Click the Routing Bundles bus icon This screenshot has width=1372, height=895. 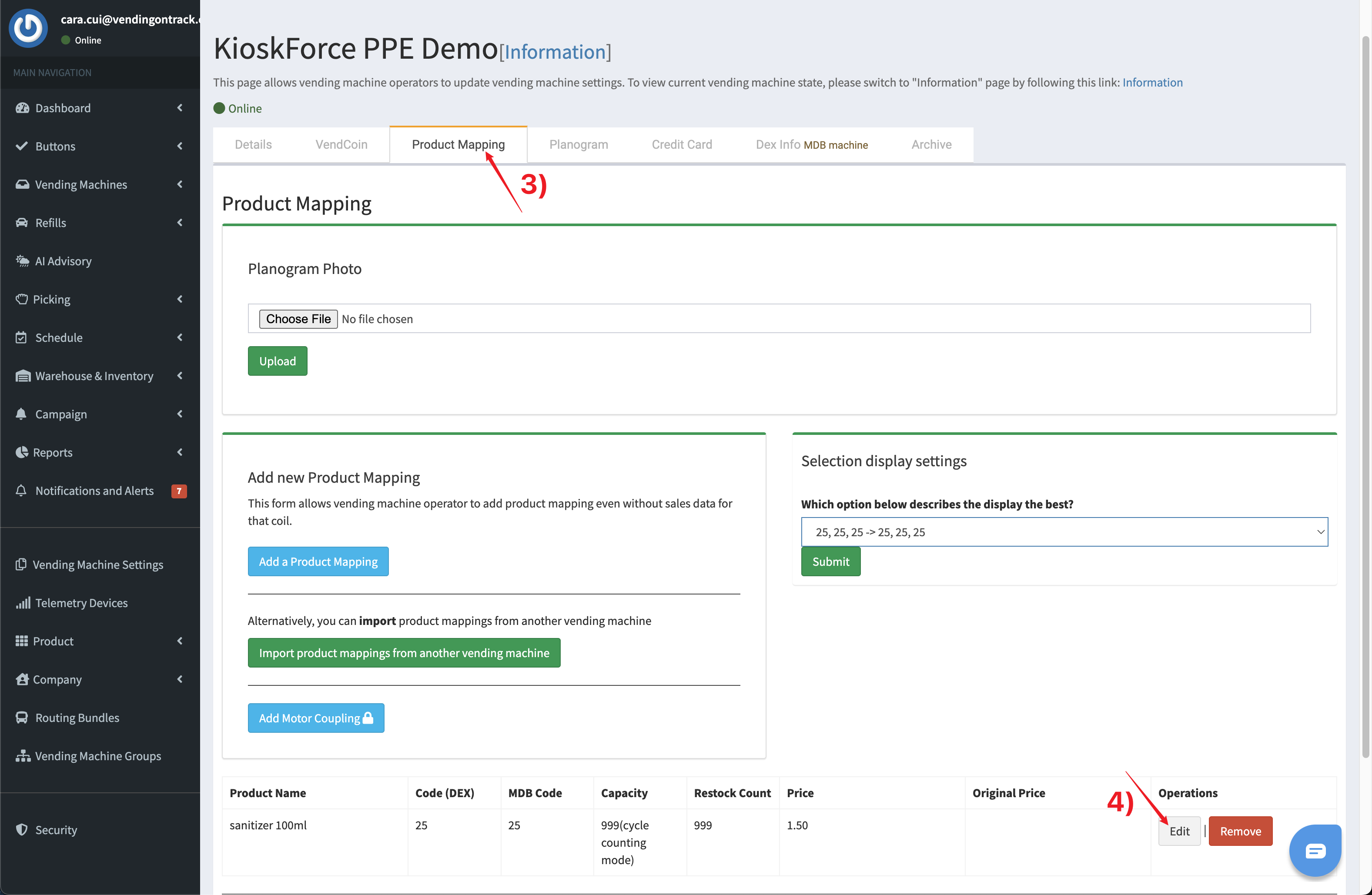pos(22,718)
